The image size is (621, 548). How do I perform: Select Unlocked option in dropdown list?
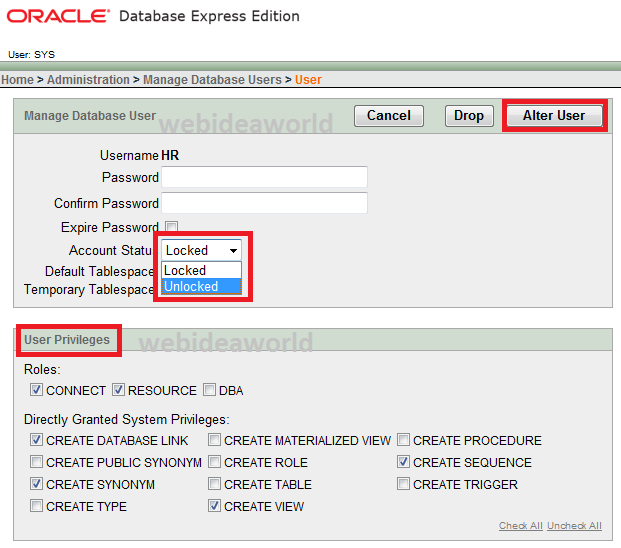(x=201, y=286)
